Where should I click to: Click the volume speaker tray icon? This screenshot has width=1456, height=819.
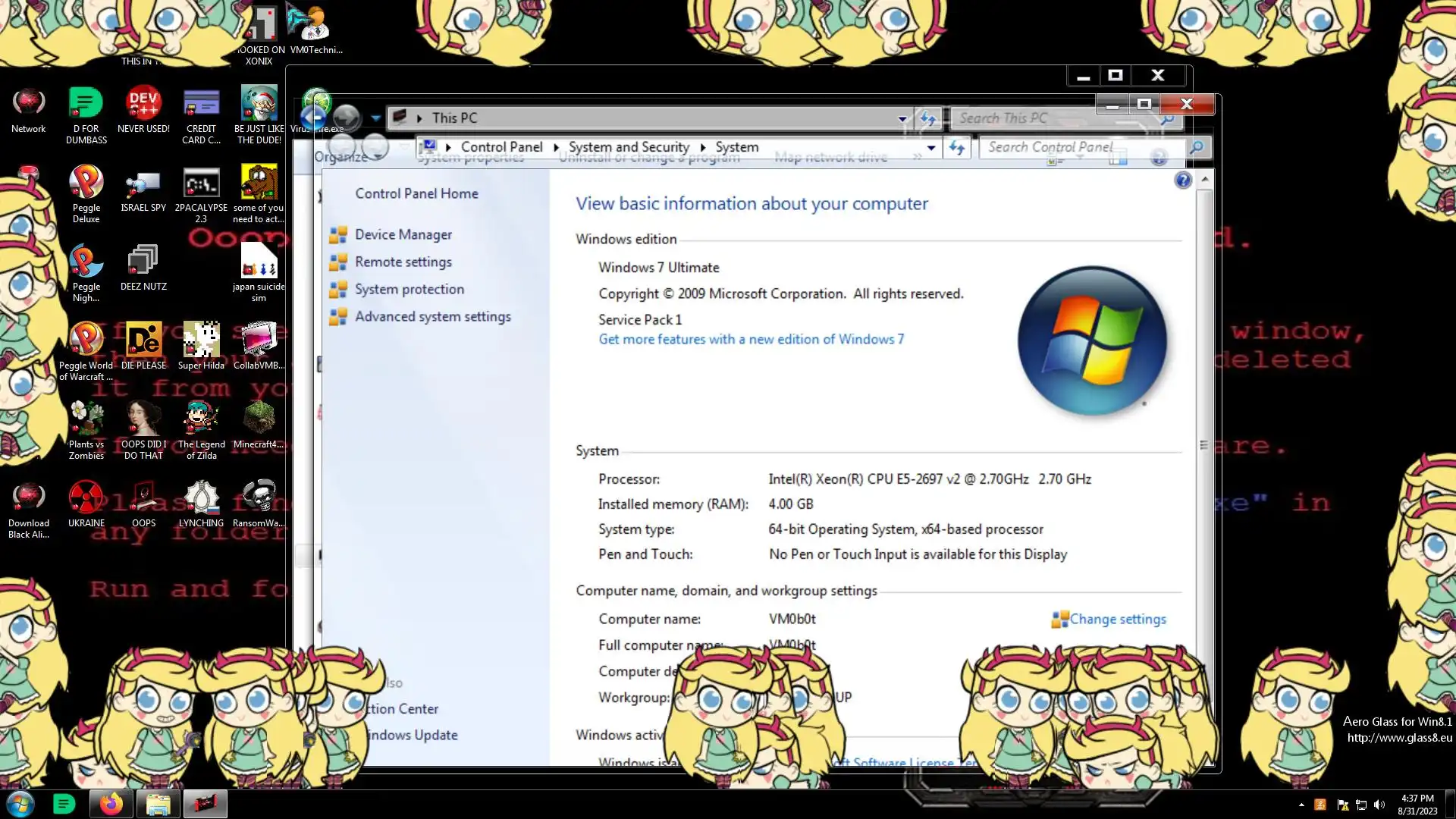(1379, 805)
